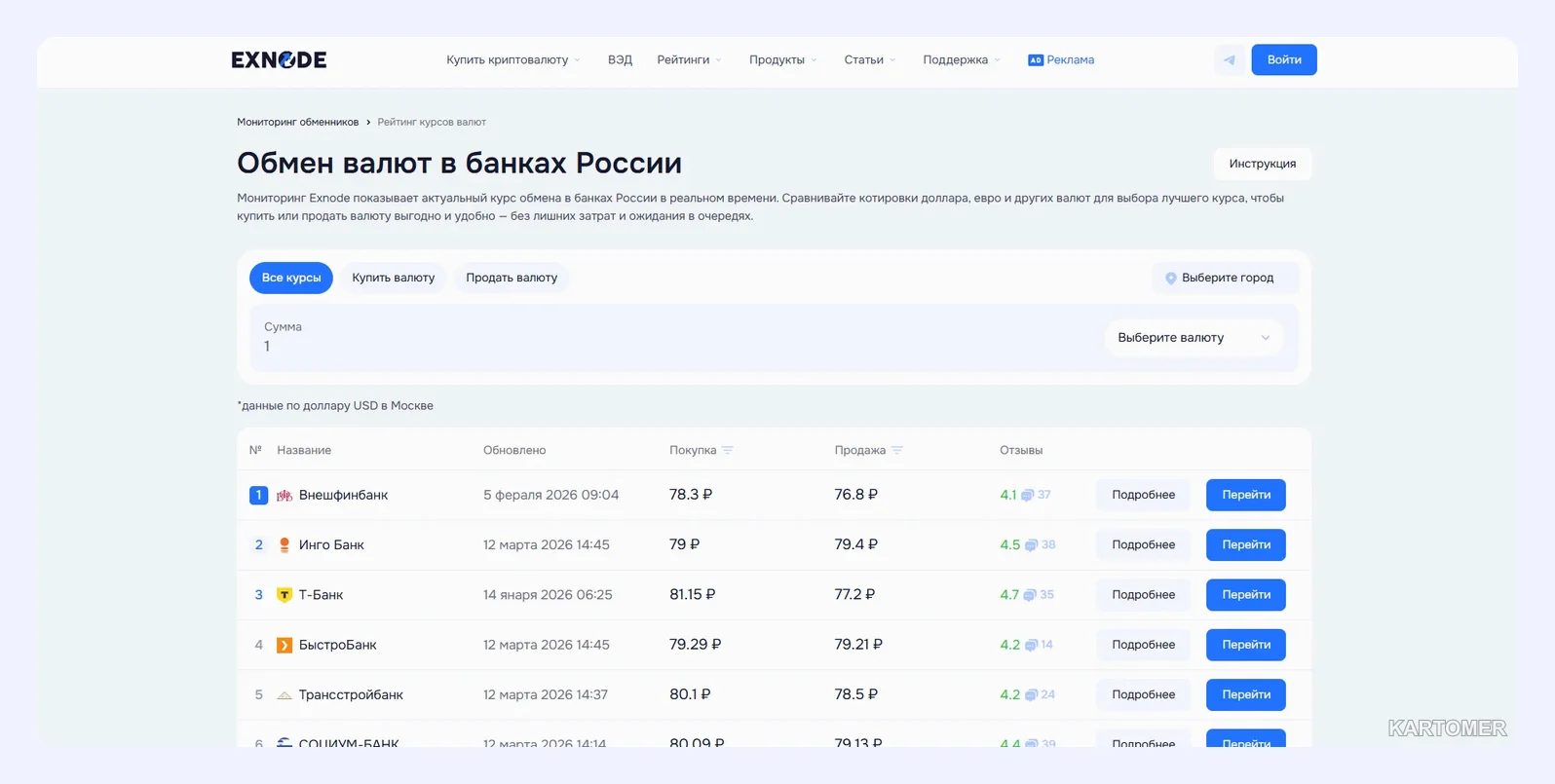1555x784 pixels.
Task: Click the Внешфинбанк bank logo icon
Action: 284,495
